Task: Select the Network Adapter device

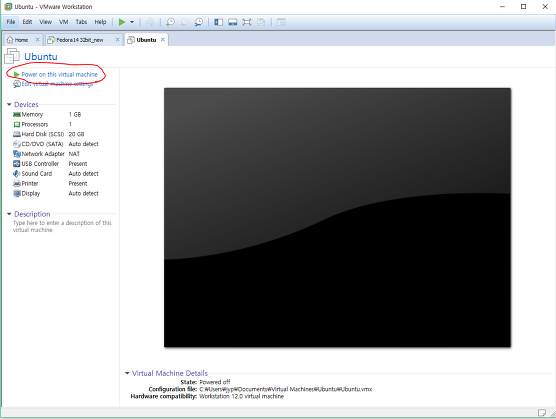Action: pyautogui.click(x=56, y=154)
